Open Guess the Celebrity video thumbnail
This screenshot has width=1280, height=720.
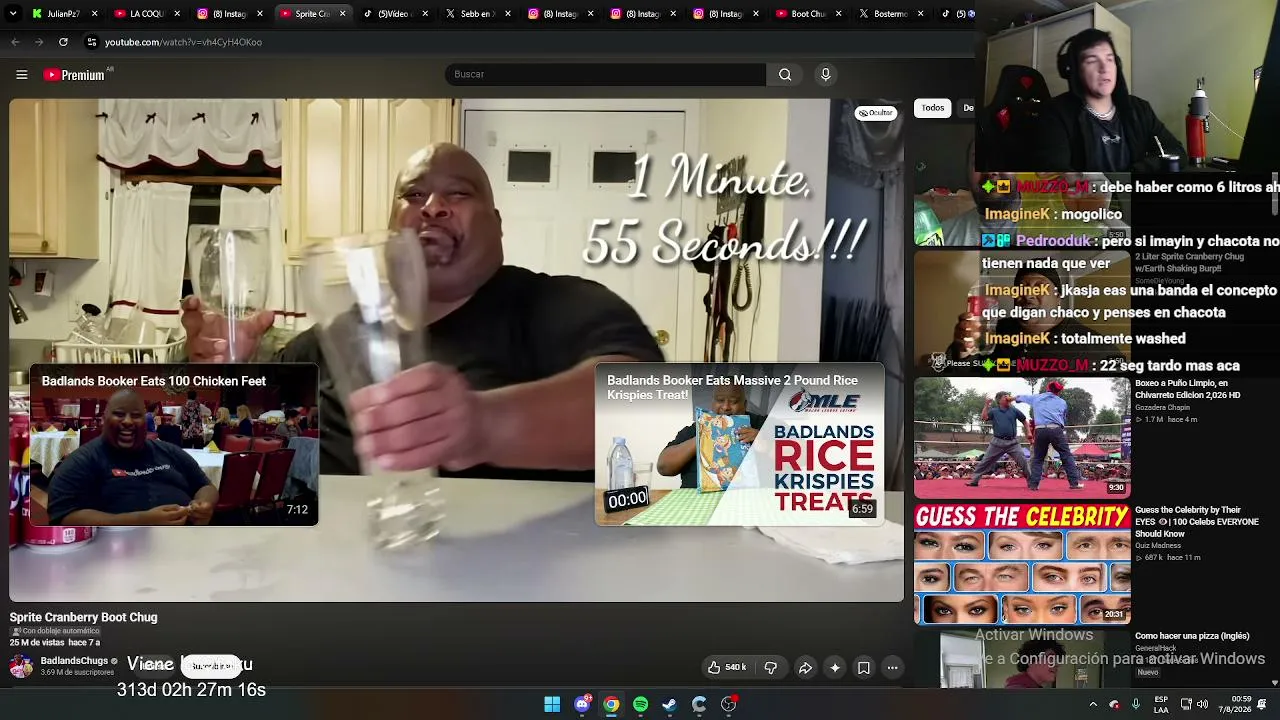point(1022,565)
